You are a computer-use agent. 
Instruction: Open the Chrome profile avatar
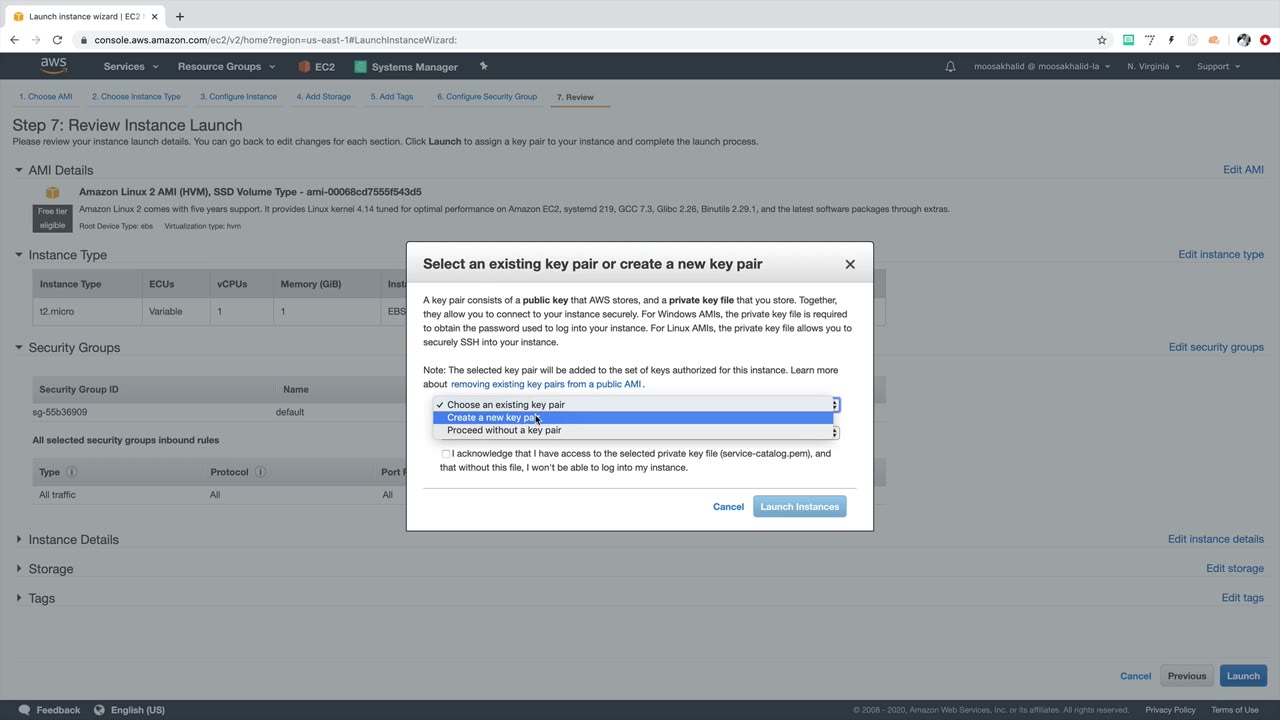(1243, 40)
